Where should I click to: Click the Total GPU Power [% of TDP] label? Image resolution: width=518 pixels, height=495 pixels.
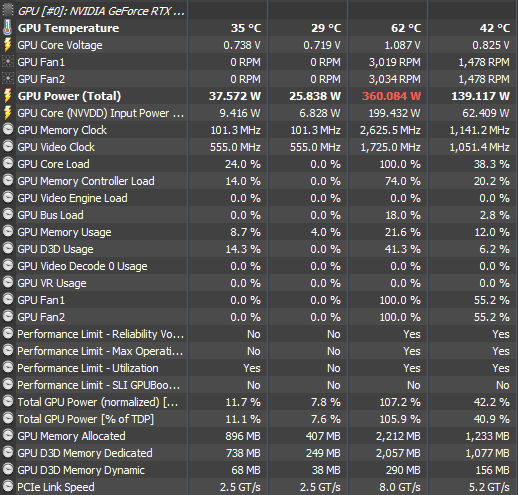click(86, 419)
